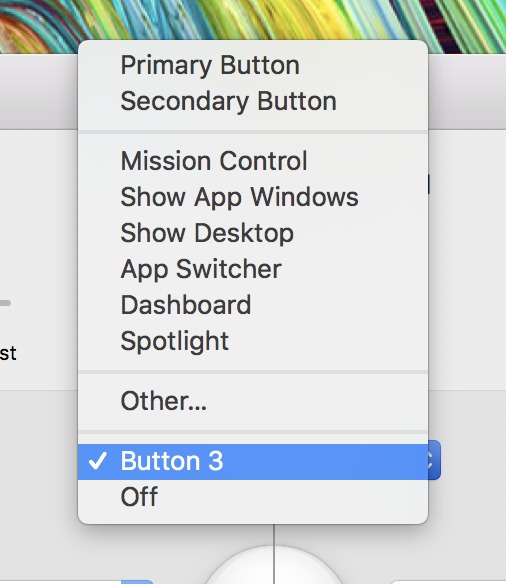Click the partially hidden 'st' slider label
Screen dimensions: 506x584
(8, 353)
